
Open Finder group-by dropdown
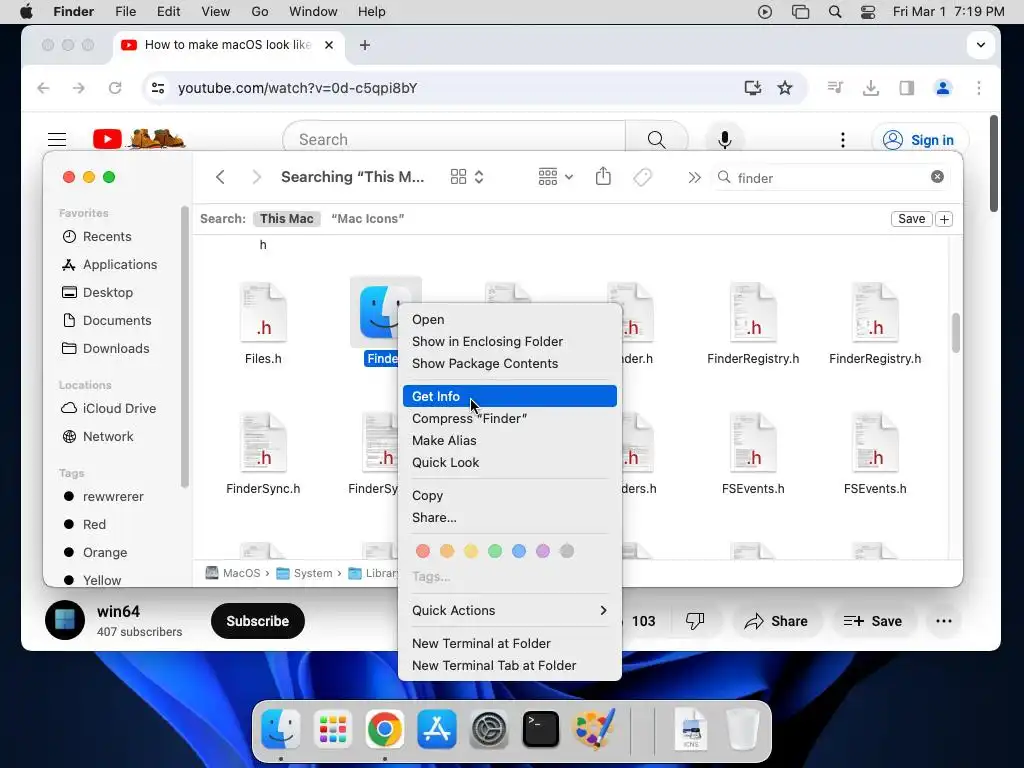pyautogui.click(x=556, y=177)
